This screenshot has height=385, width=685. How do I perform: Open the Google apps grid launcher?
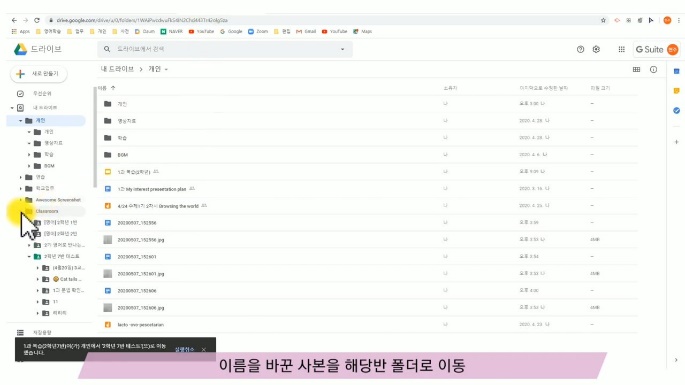pos(621,49)
